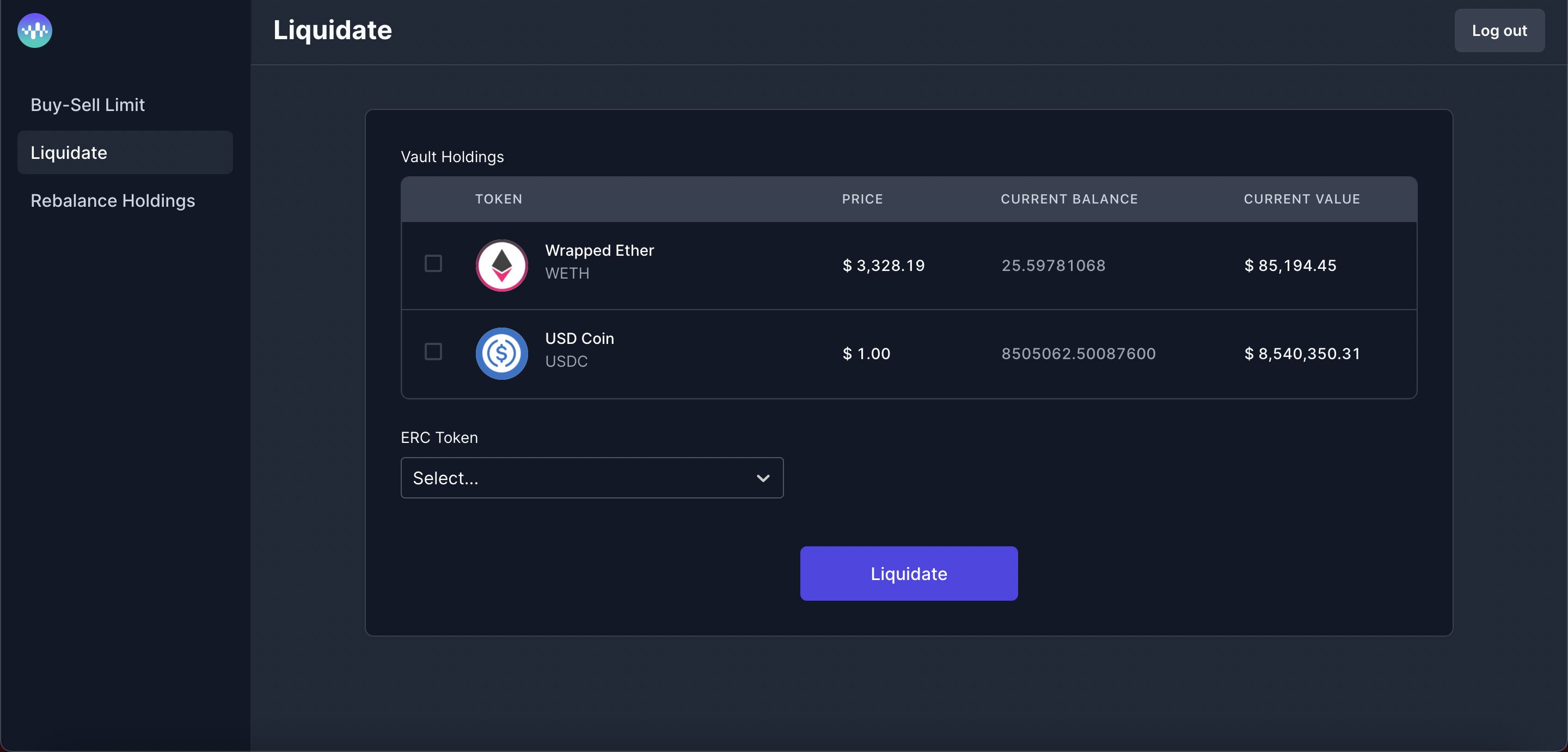Screen dimensions: 1568x752
Task: Open the ERC Token Select dropdown
Action: [591, 478]
